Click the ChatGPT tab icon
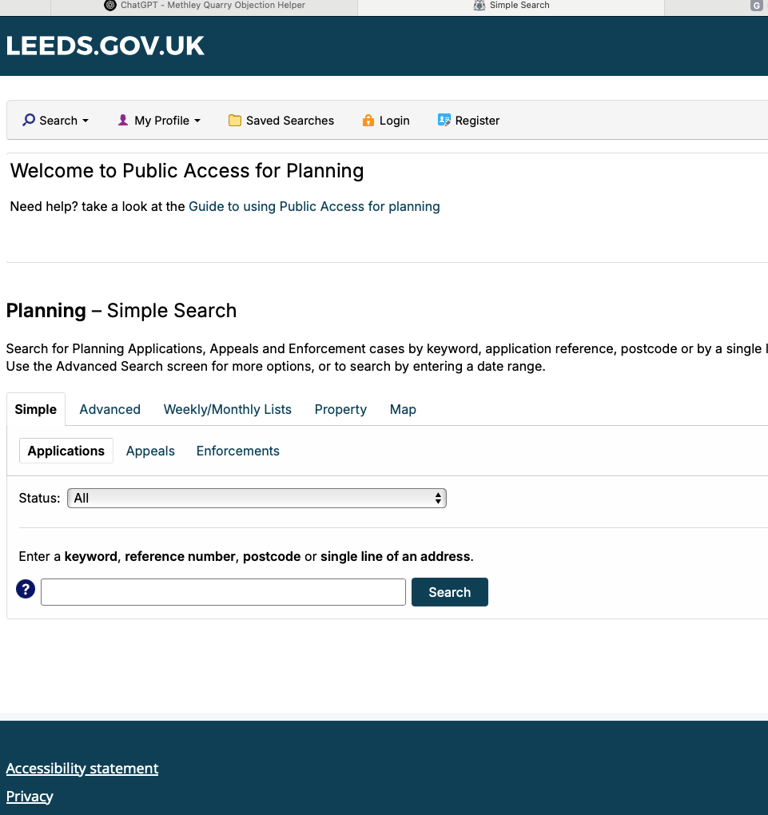The height and width of the screenshot is (815, 768). coord(110,5)
